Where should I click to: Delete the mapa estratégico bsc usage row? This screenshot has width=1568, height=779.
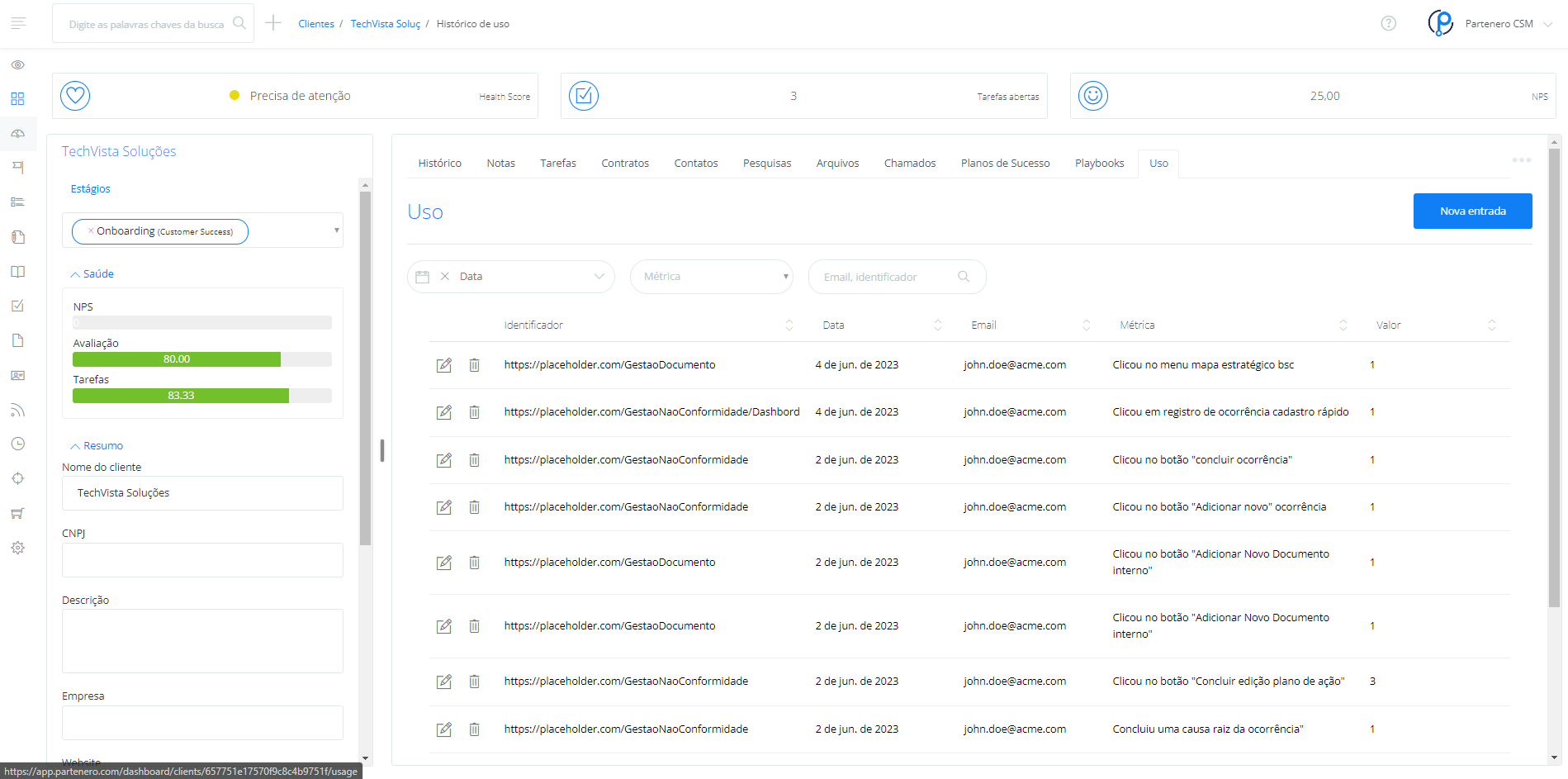(x=474, y=365)
